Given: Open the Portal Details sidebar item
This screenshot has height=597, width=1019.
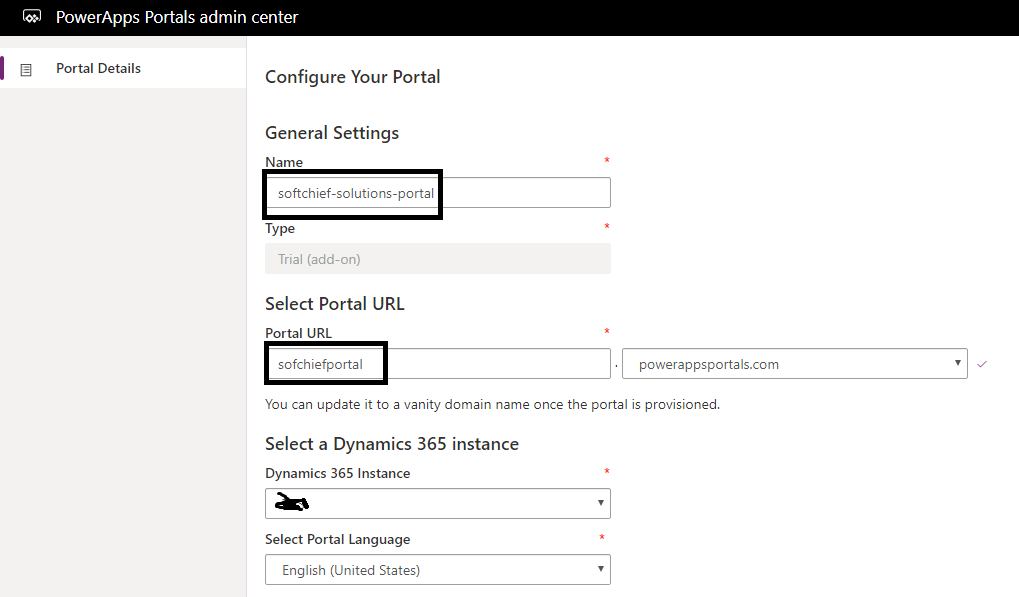Looking at the screenshot, I should coord(98,69).
